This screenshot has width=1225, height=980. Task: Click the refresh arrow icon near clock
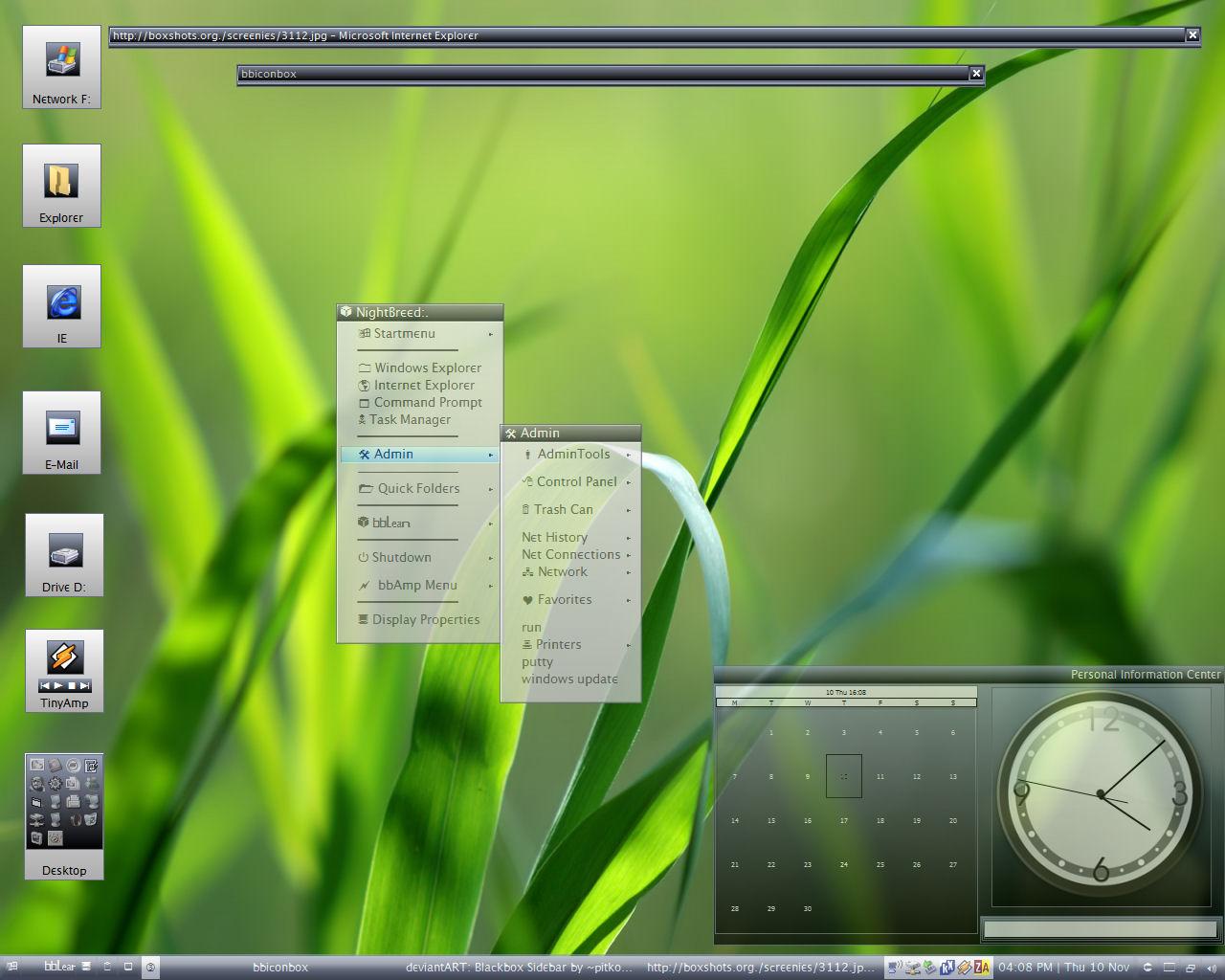[x=1147, y=968]
